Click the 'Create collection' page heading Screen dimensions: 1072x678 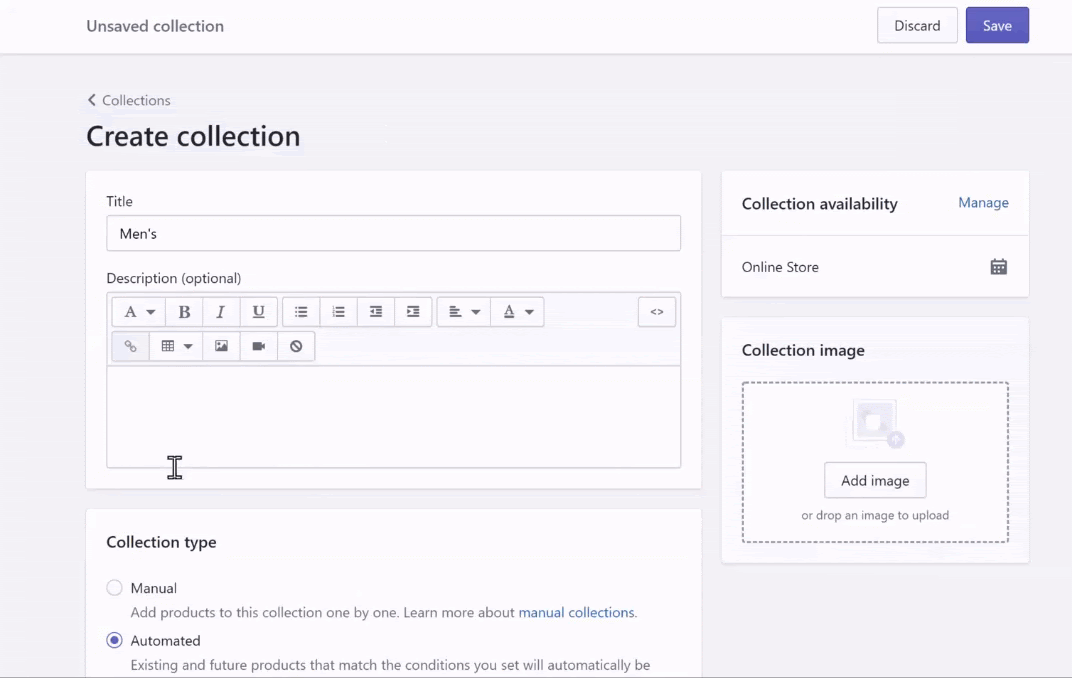(193, 137)
